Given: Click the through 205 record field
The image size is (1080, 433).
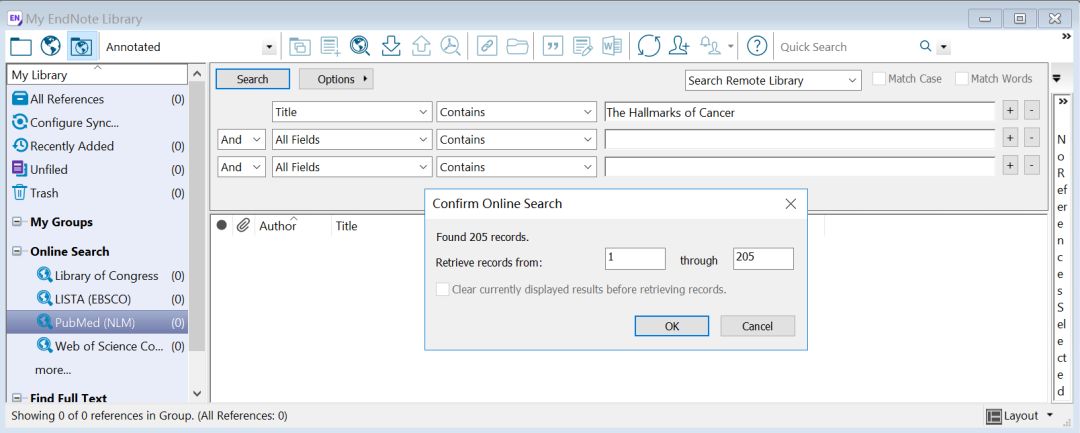Looking at the screenshot, I should (x=763, y=259).
